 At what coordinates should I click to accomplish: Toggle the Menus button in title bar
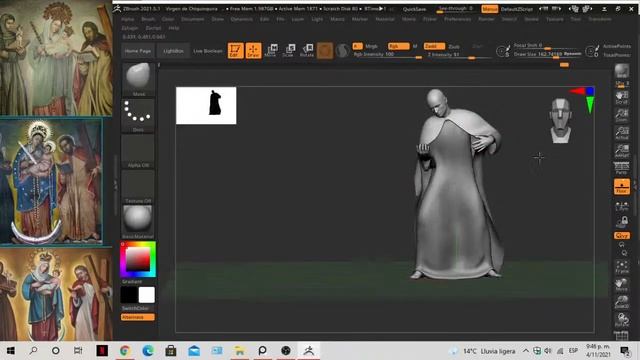tap(489, 9)
